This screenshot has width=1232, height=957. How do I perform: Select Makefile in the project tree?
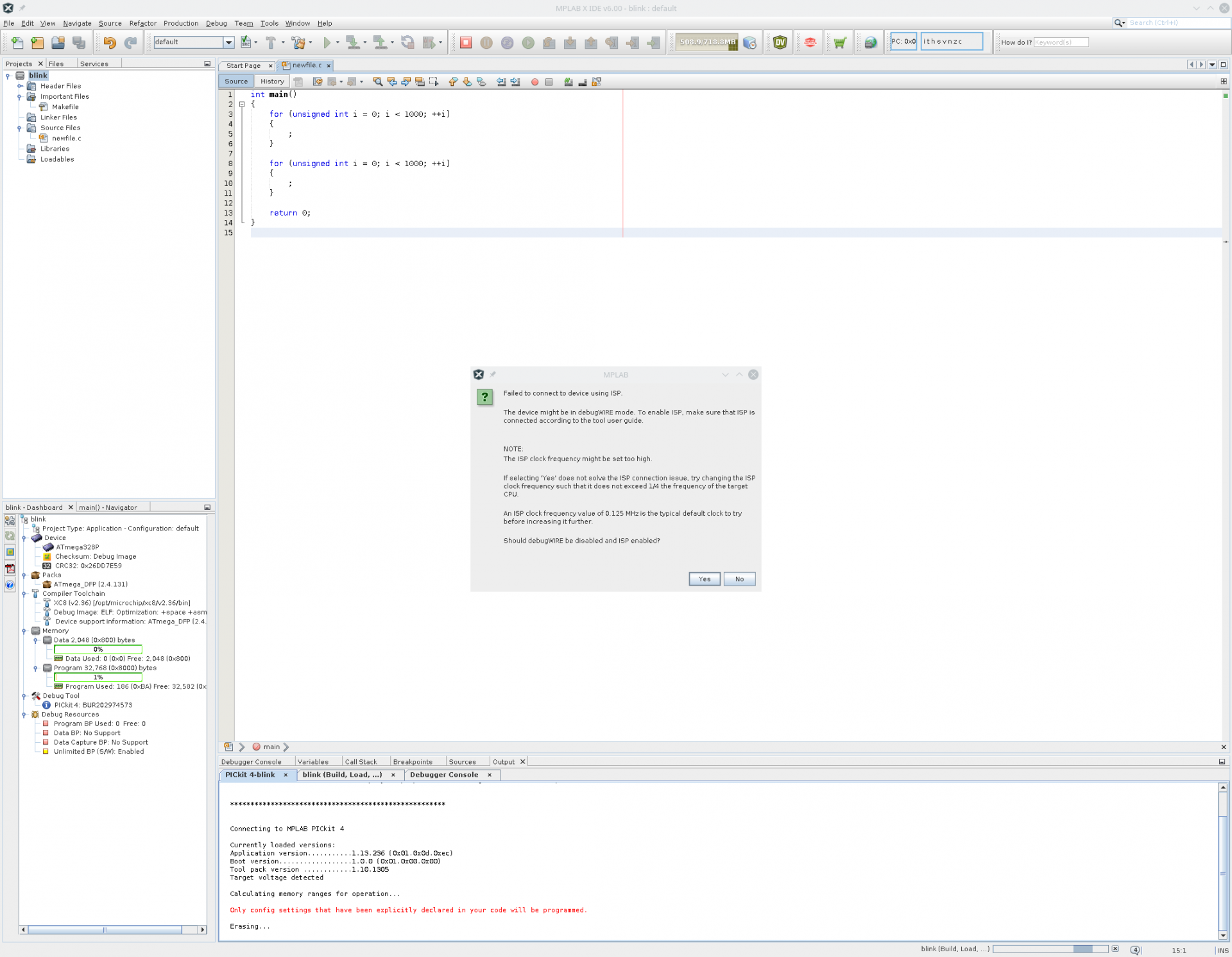pyautogui.click(x=65, y=107)
